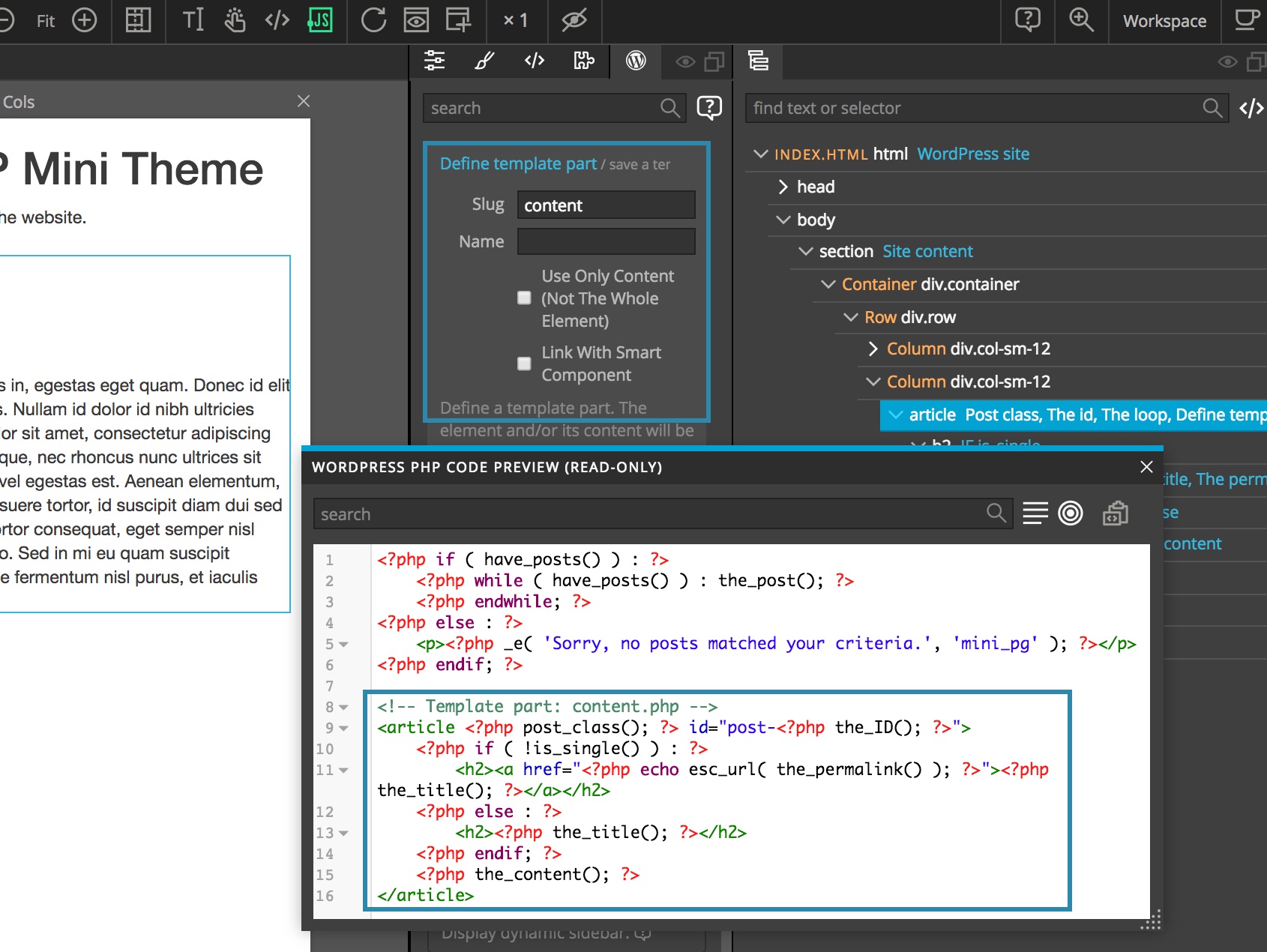This screenshot has width=1267, height=952.
Task: Click Fit zoom option
Action: pyautogui.click(x=46, y=21)
